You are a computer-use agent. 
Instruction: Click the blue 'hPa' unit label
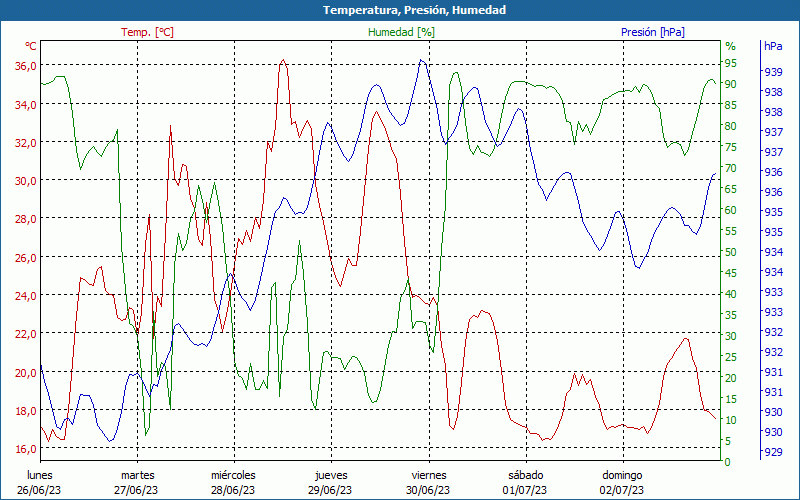coord(773,46)
